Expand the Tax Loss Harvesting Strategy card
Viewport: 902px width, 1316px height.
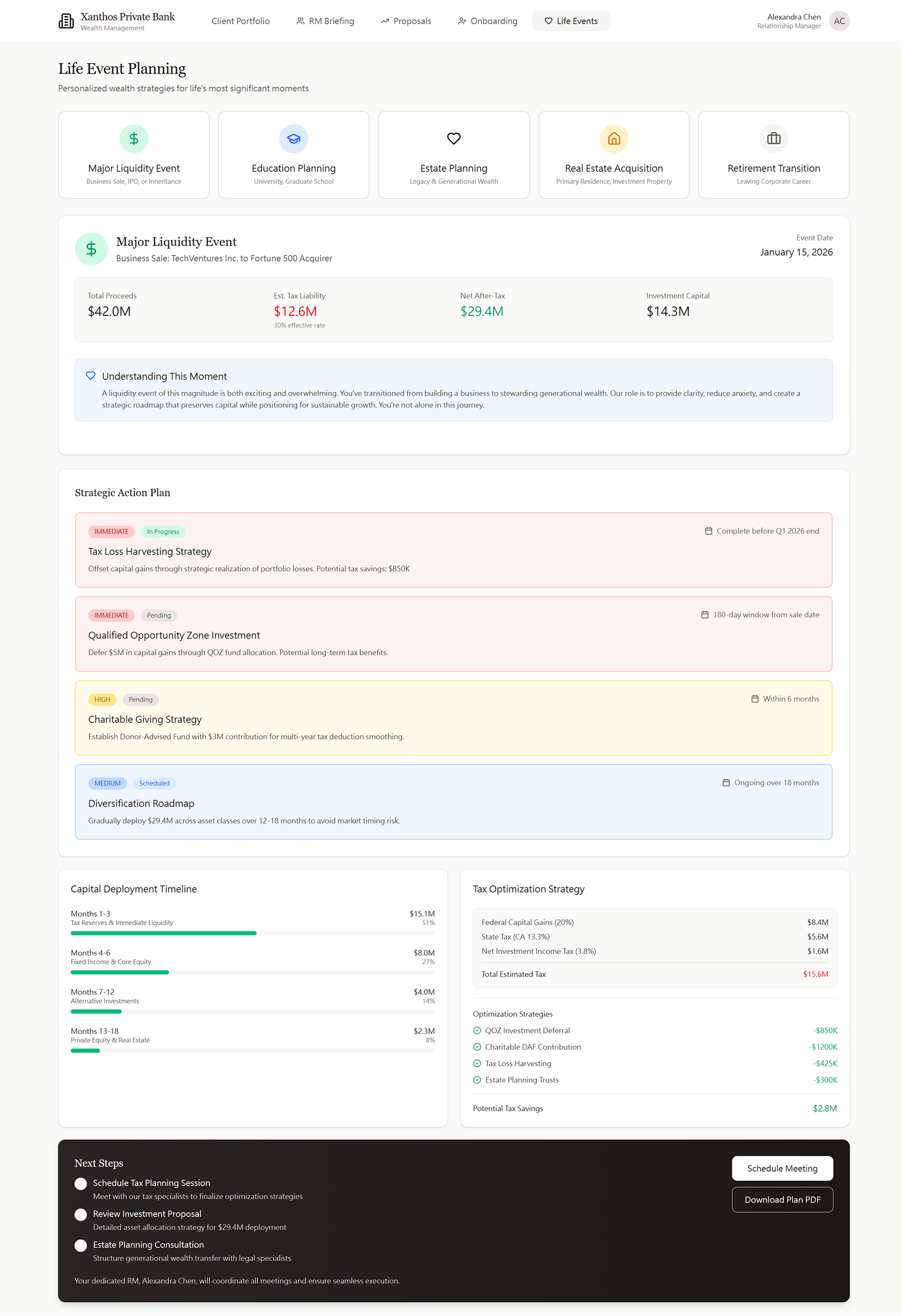click(453, 550)
